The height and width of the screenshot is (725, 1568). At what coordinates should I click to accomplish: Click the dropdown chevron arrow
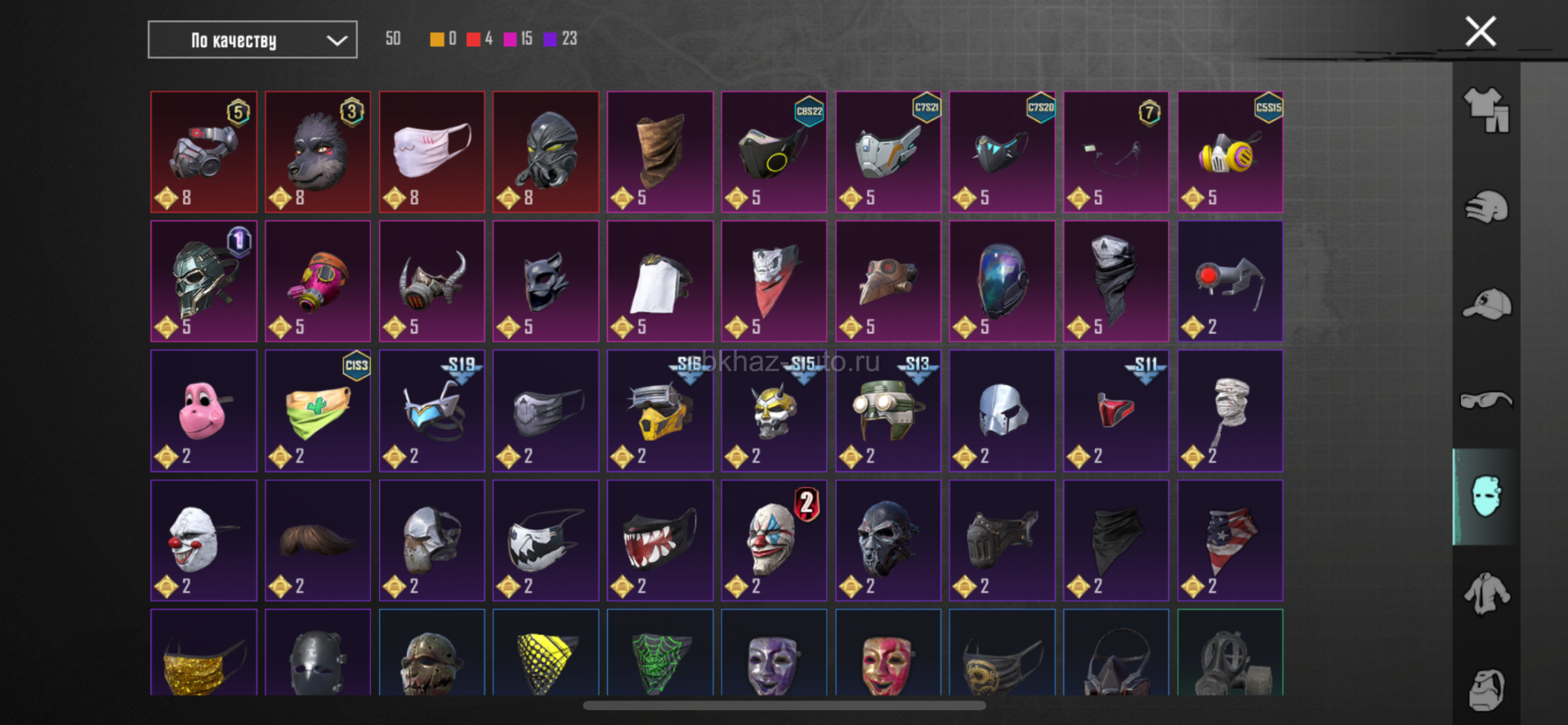337,40
